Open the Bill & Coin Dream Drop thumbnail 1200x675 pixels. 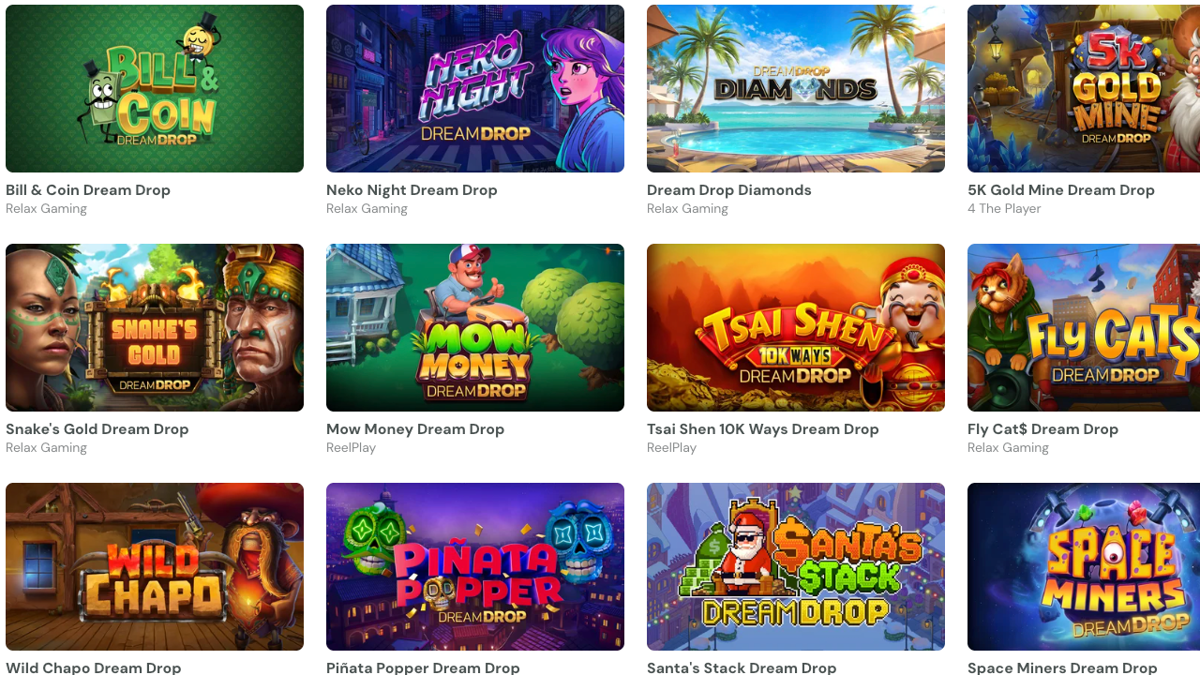(155, 89)
